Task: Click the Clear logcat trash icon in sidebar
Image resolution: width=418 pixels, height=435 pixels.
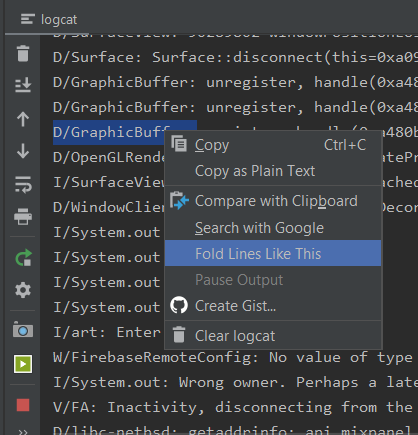Action: [23, 53]
